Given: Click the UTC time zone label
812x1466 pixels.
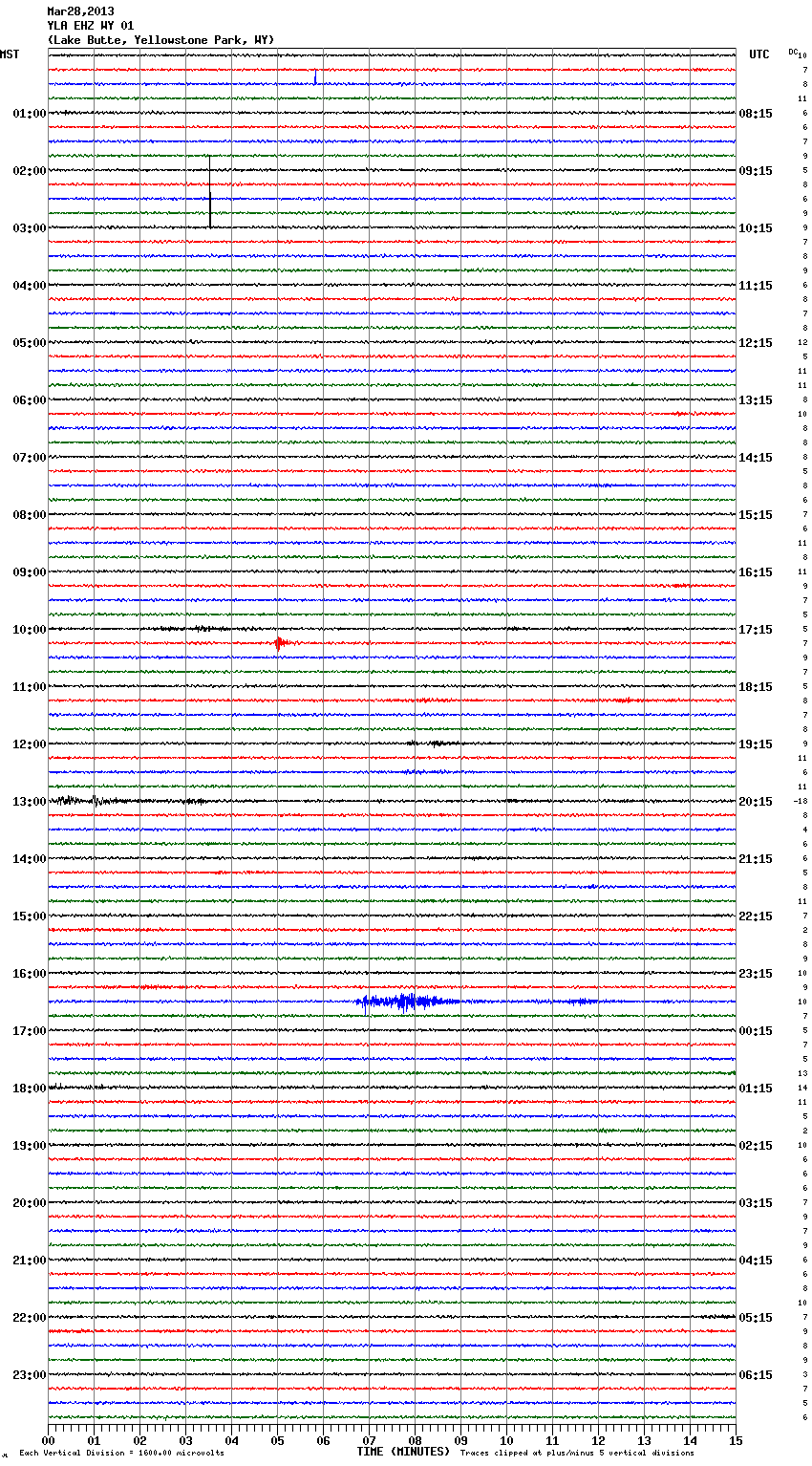Looking at the screenshot, I should pos(759,54).
